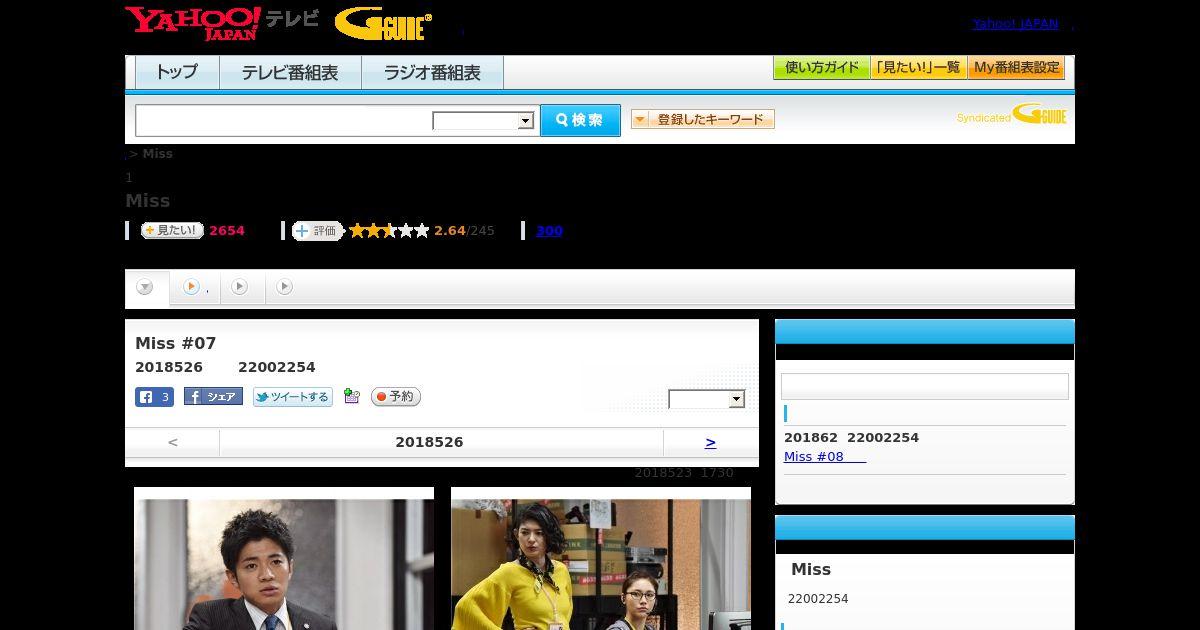Viewport: 1200px width, 630px height.
Task: Click the add-to-calendar icon beside tweet button
Action: tap(351, 397)
